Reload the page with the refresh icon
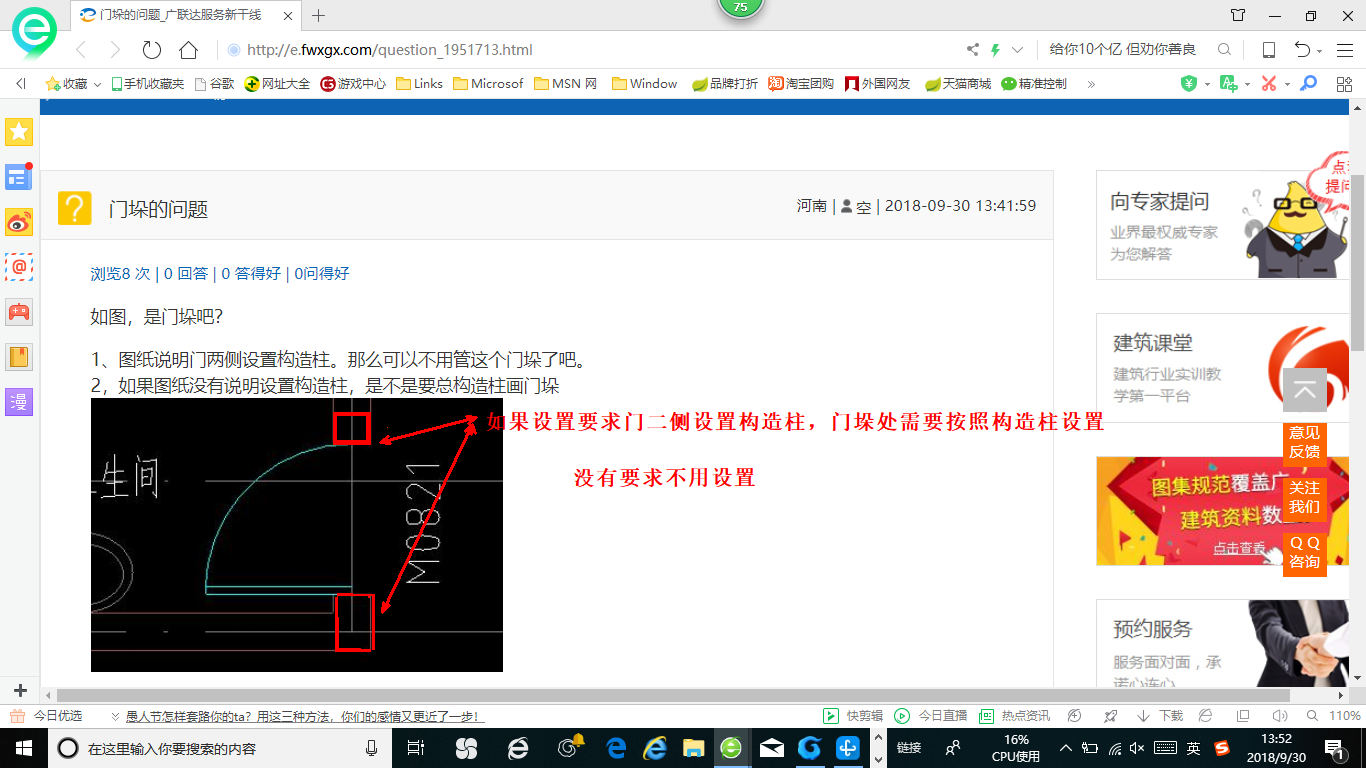 (x=152, y=50)
